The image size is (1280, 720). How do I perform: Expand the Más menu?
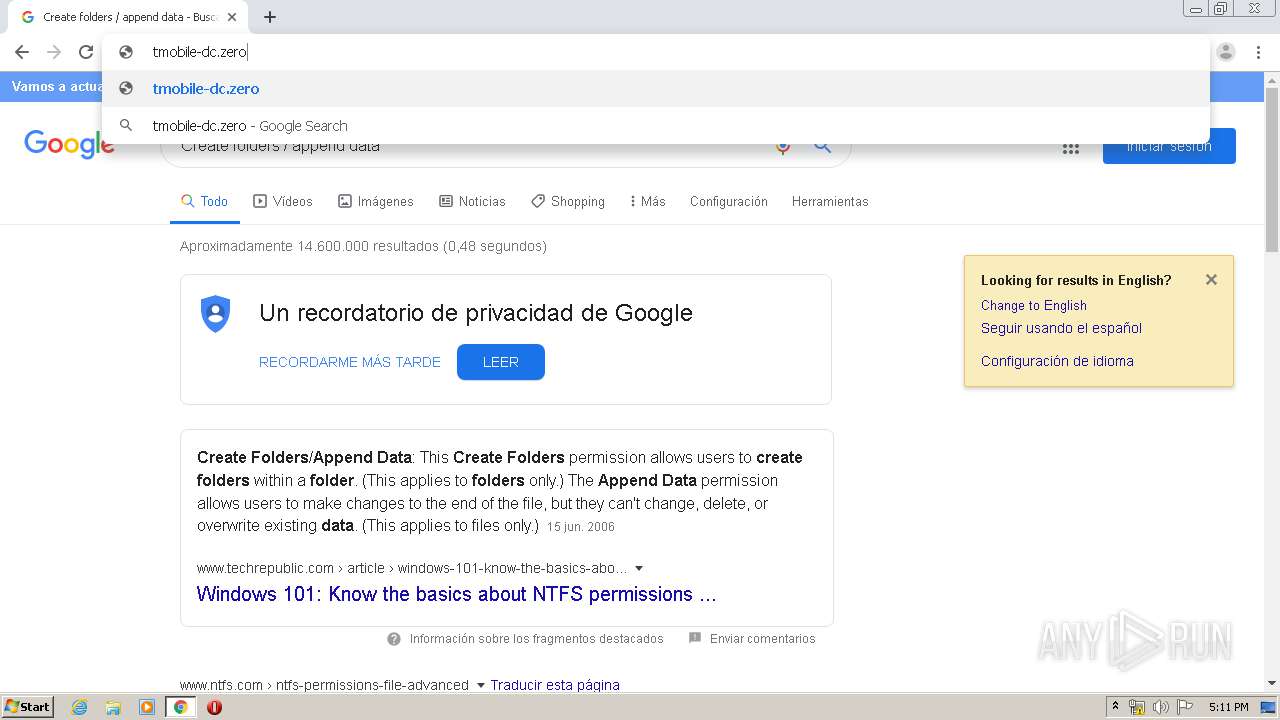pos(647,201)
